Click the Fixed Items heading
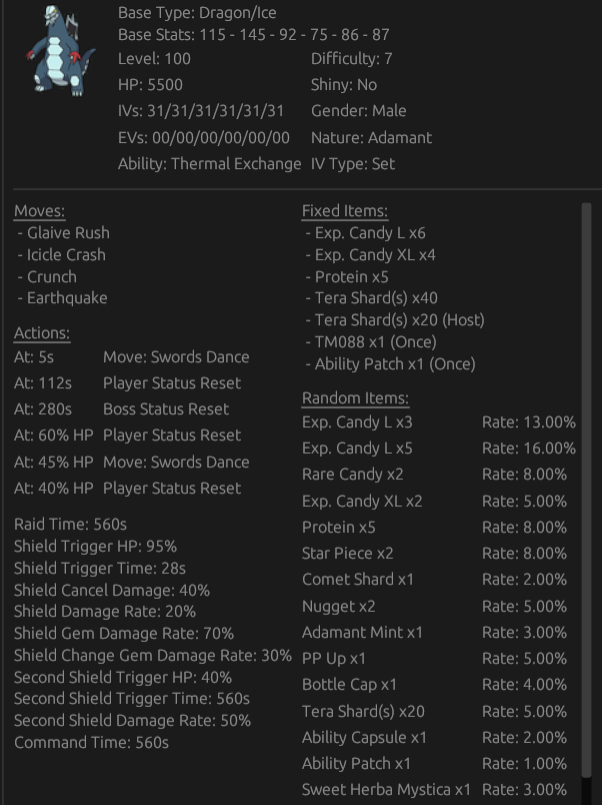 [345, 211]
